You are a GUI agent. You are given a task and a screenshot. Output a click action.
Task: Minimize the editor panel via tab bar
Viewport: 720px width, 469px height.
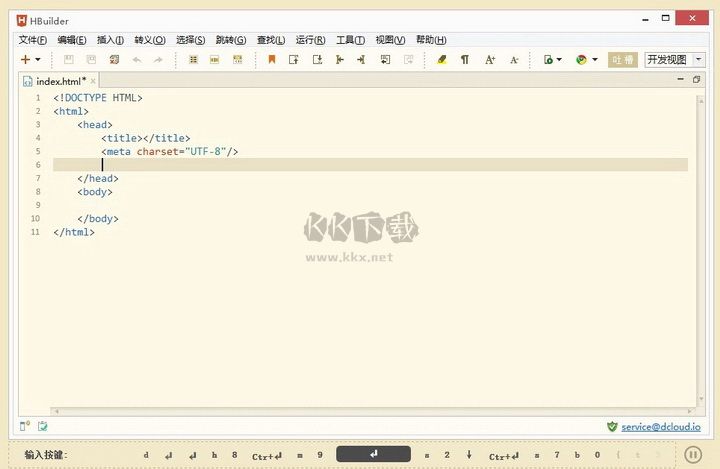coord(681,78)
